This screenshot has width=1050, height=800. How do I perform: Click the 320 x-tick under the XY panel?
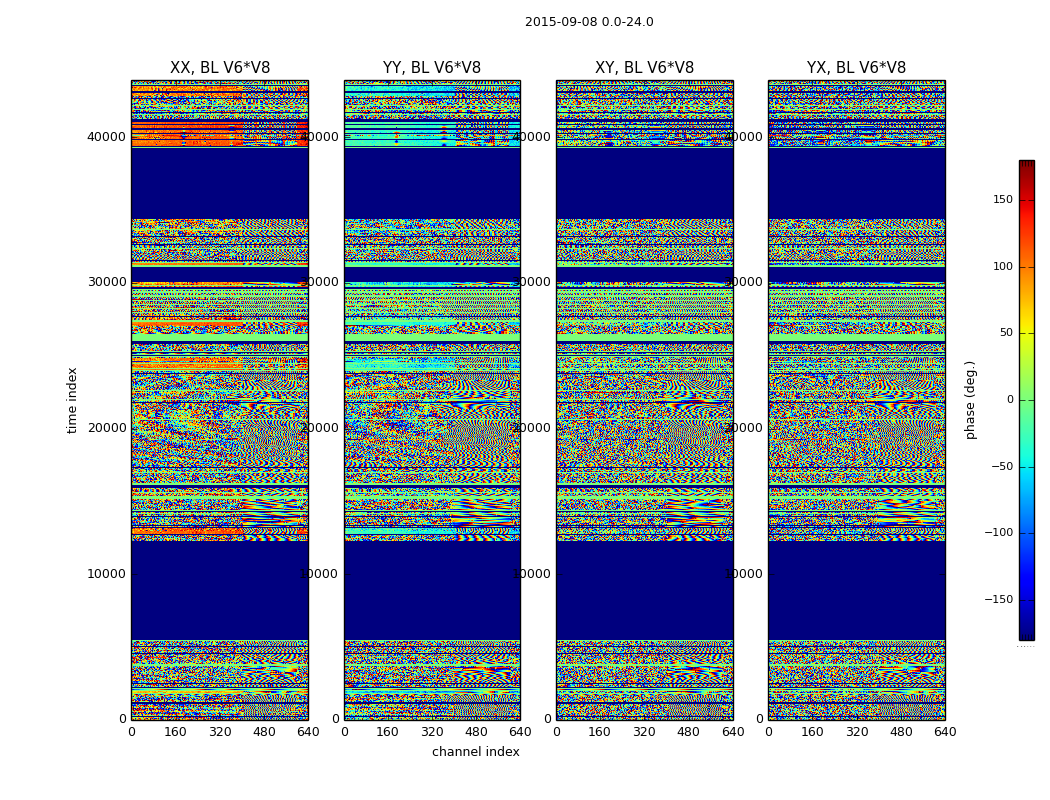pyautogui.click(x=644, y=732)
